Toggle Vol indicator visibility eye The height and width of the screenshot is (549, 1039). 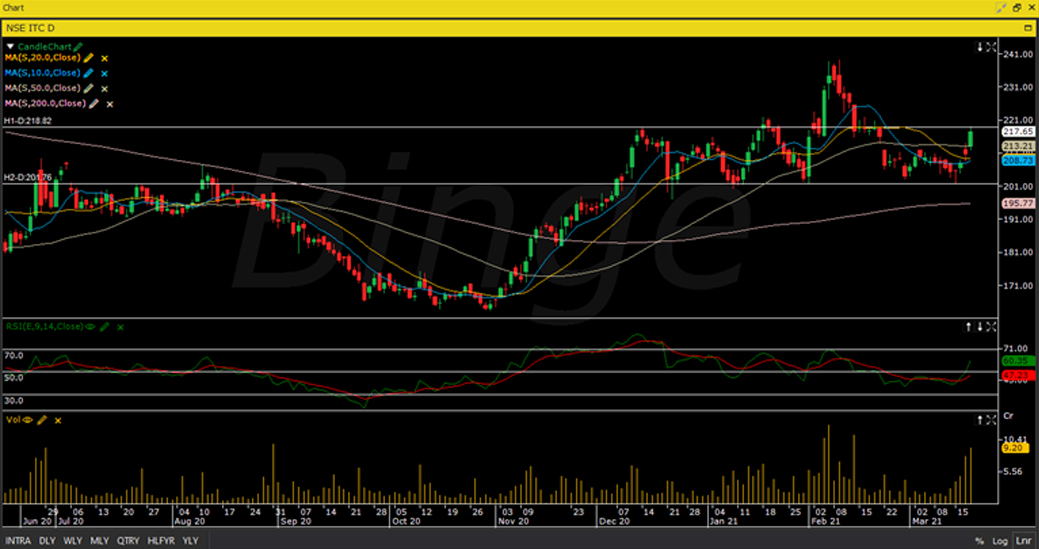pyautogui.click(x=28, y=420)
